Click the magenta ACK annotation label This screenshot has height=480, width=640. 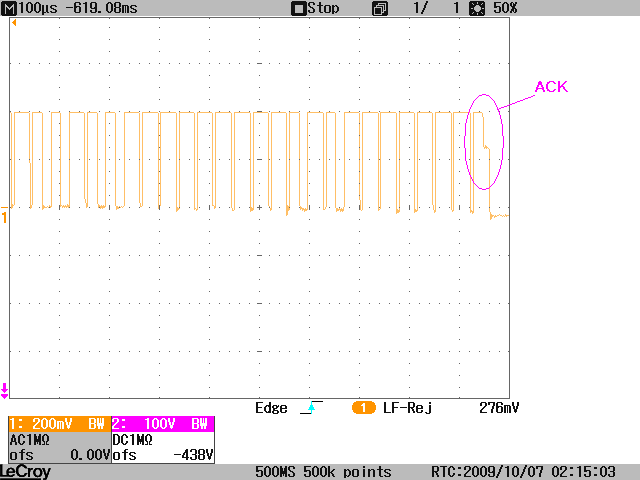(x=551, y=87)
